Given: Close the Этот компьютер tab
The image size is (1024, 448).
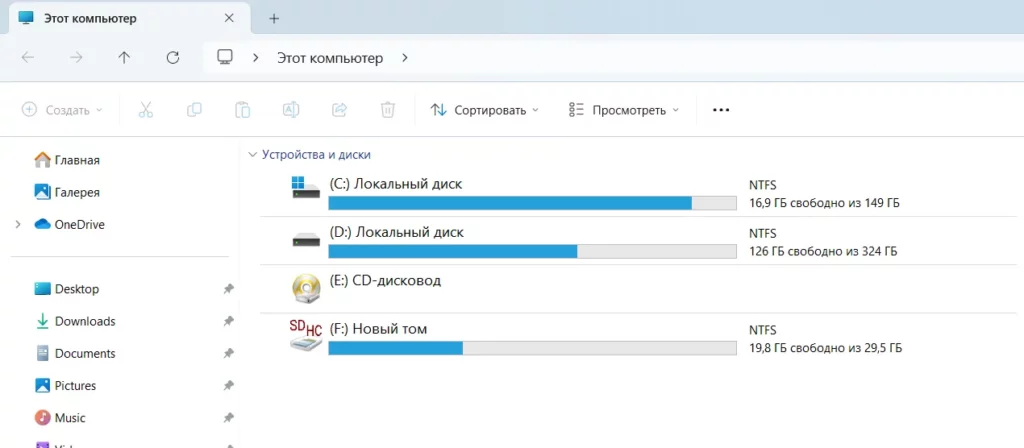Looking at the screenshot, I should (x=229, y=18).
